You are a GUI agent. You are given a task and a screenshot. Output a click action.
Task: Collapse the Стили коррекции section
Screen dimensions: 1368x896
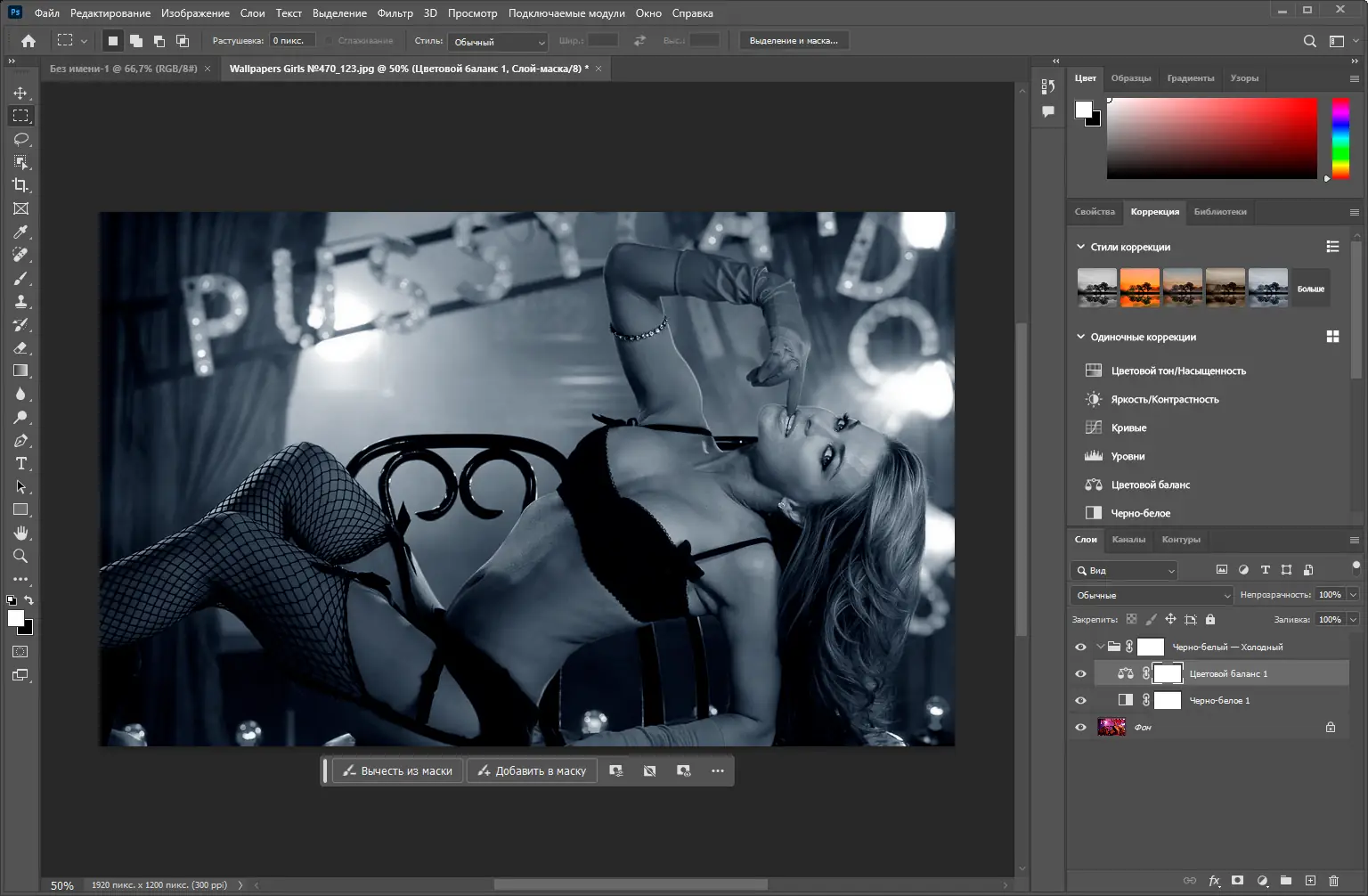1080,247
